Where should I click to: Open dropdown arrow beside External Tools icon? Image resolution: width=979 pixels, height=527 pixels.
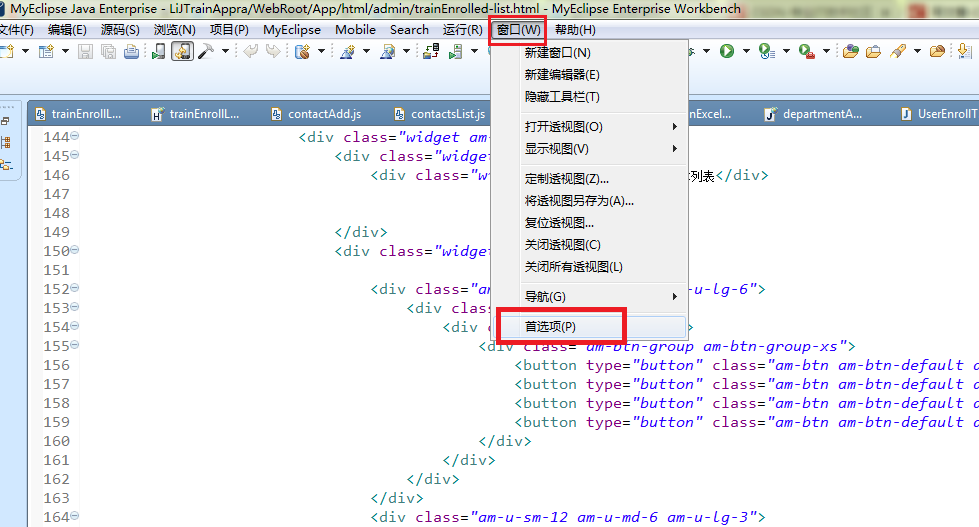(826, 51)
